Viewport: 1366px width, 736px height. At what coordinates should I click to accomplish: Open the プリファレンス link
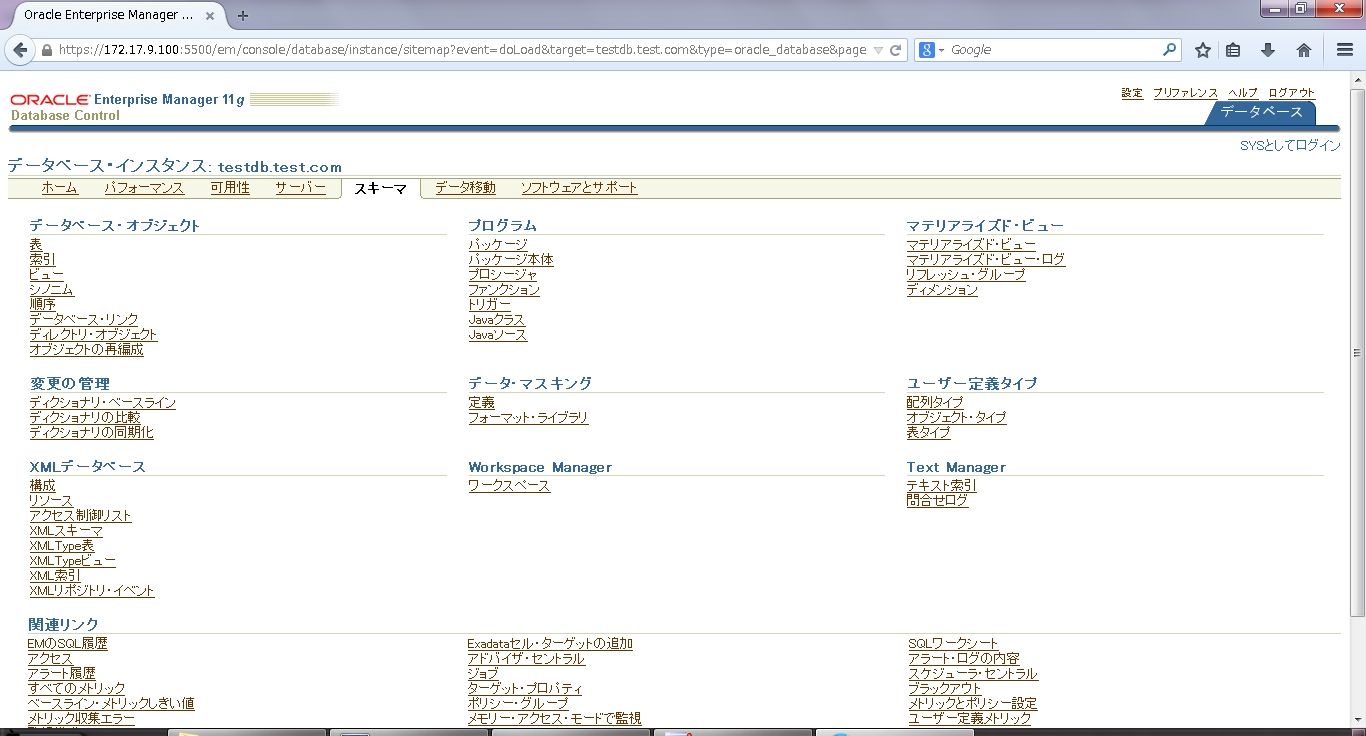click(1185, 93)
